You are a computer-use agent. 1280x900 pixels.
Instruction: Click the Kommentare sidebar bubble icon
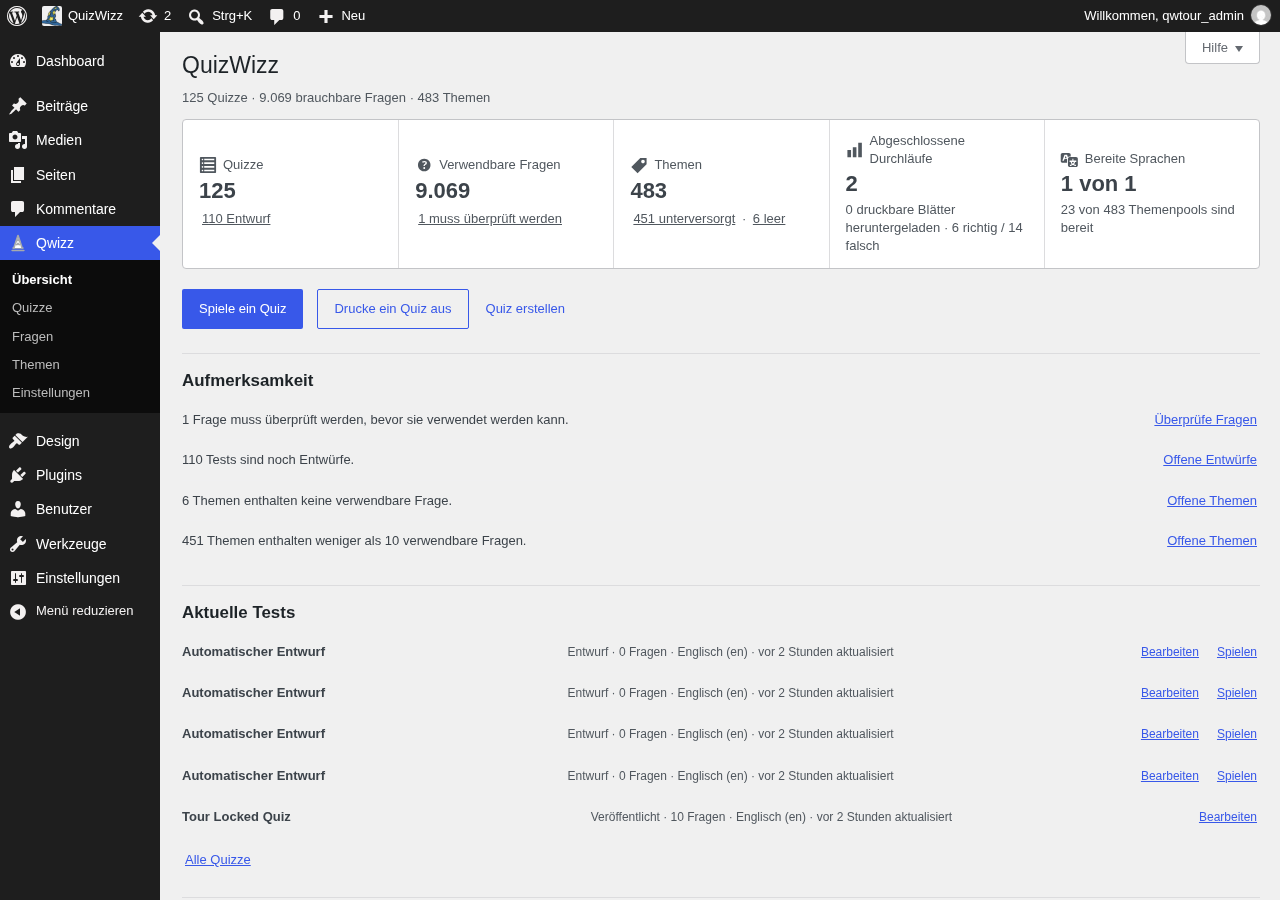(18, 209)
